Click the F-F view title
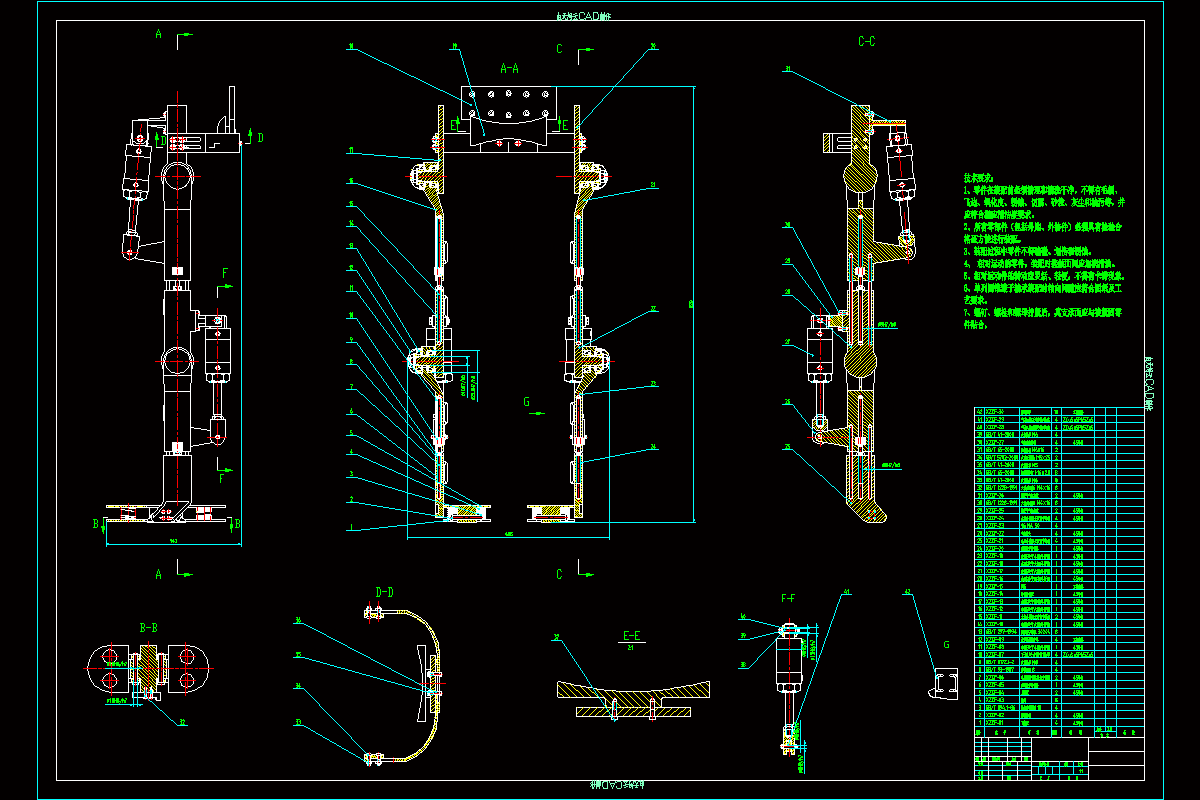 pos(789,599)
